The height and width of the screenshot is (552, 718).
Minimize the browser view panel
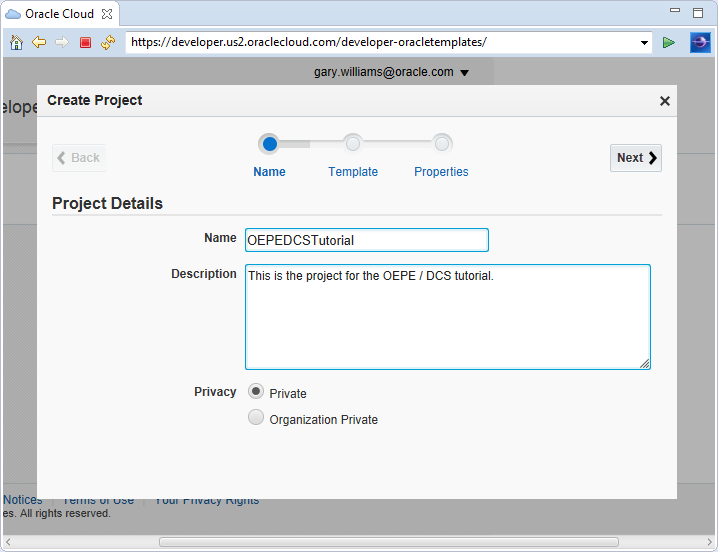[x=674, y=10]
